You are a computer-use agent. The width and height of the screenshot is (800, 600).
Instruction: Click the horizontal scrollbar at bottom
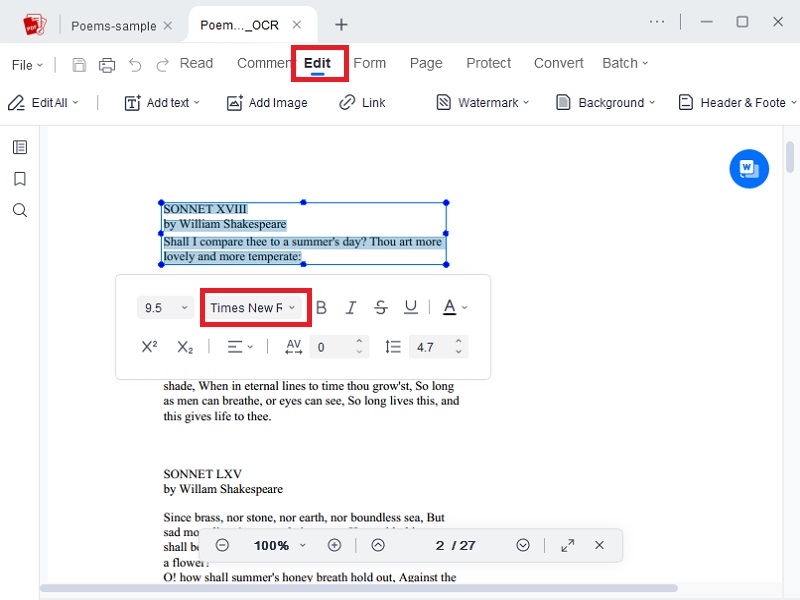tap(358, 588)
